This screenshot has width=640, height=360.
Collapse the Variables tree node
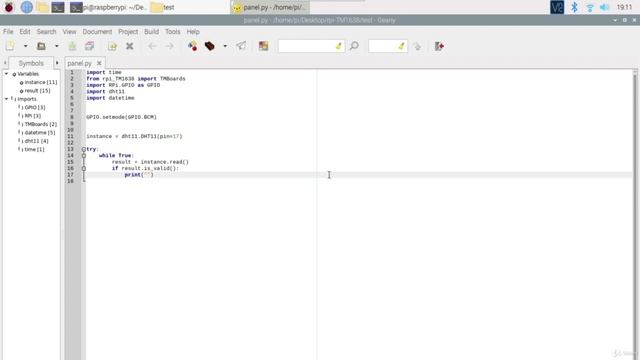point(7,74)
